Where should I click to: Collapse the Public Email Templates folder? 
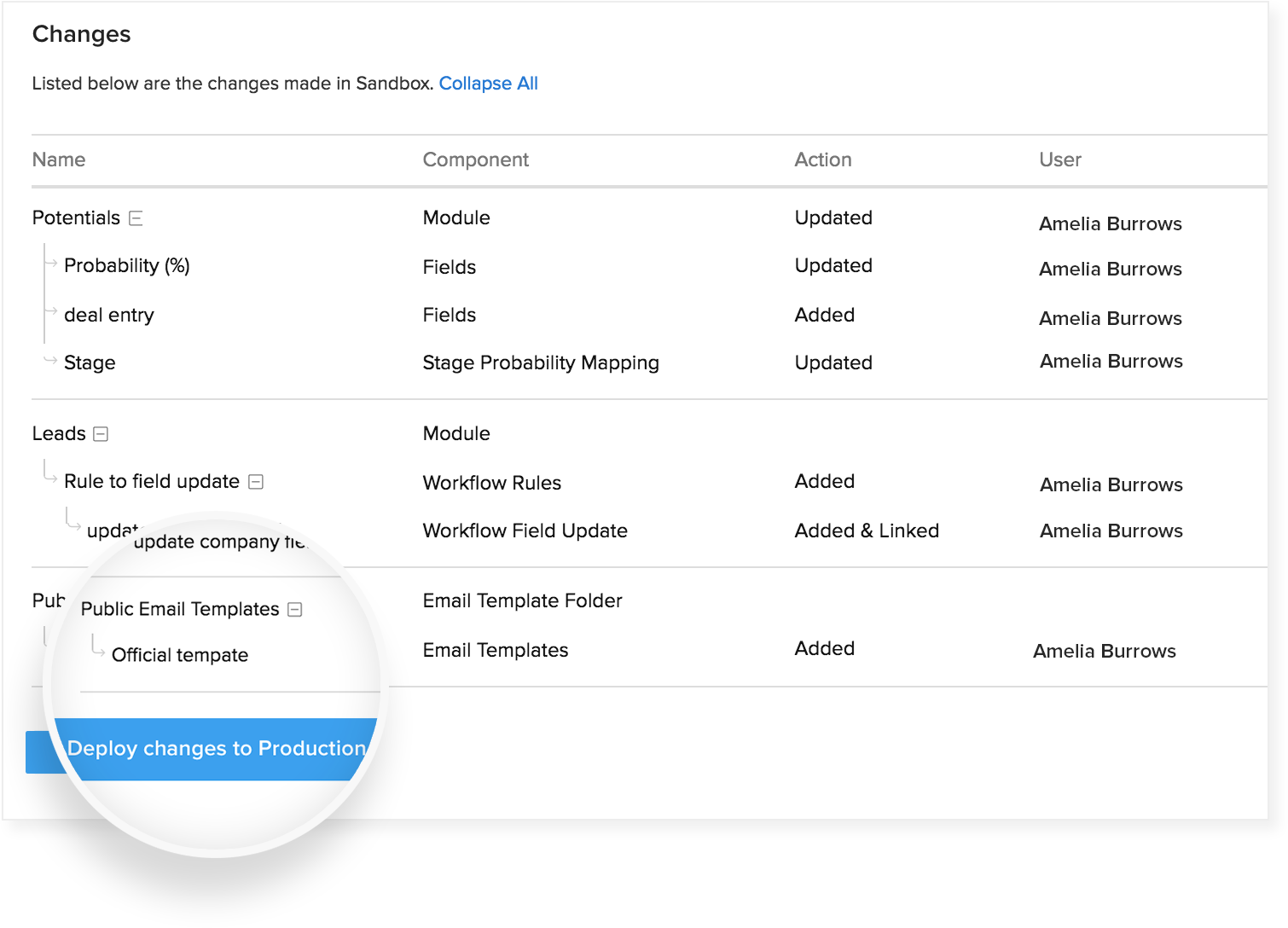click(295, 610)
